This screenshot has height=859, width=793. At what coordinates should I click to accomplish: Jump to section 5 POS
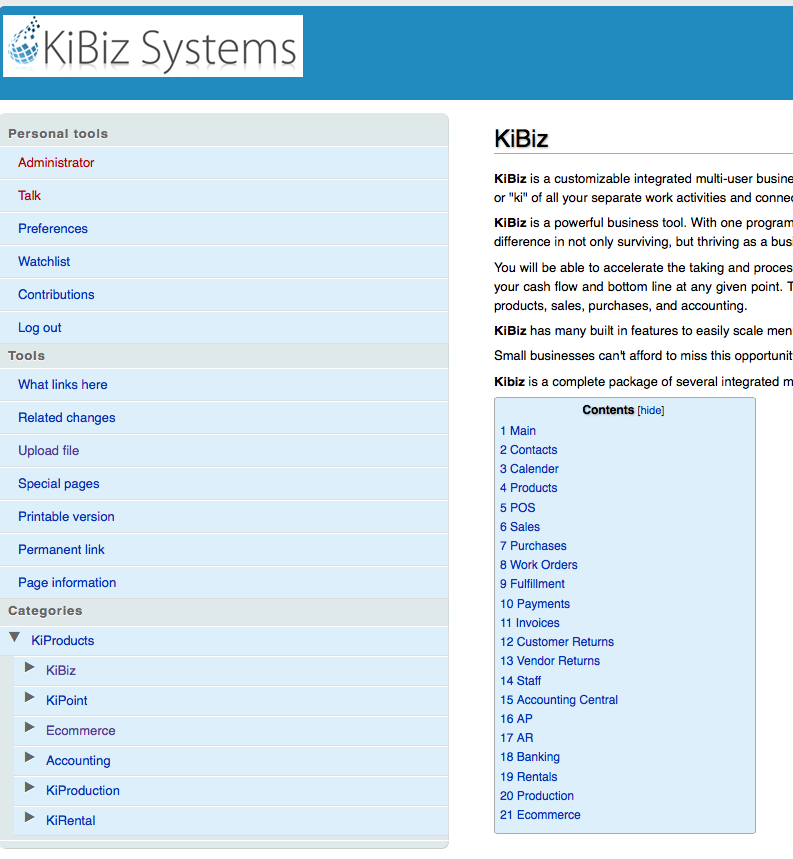pyautogui.click(x=518, y=508)
